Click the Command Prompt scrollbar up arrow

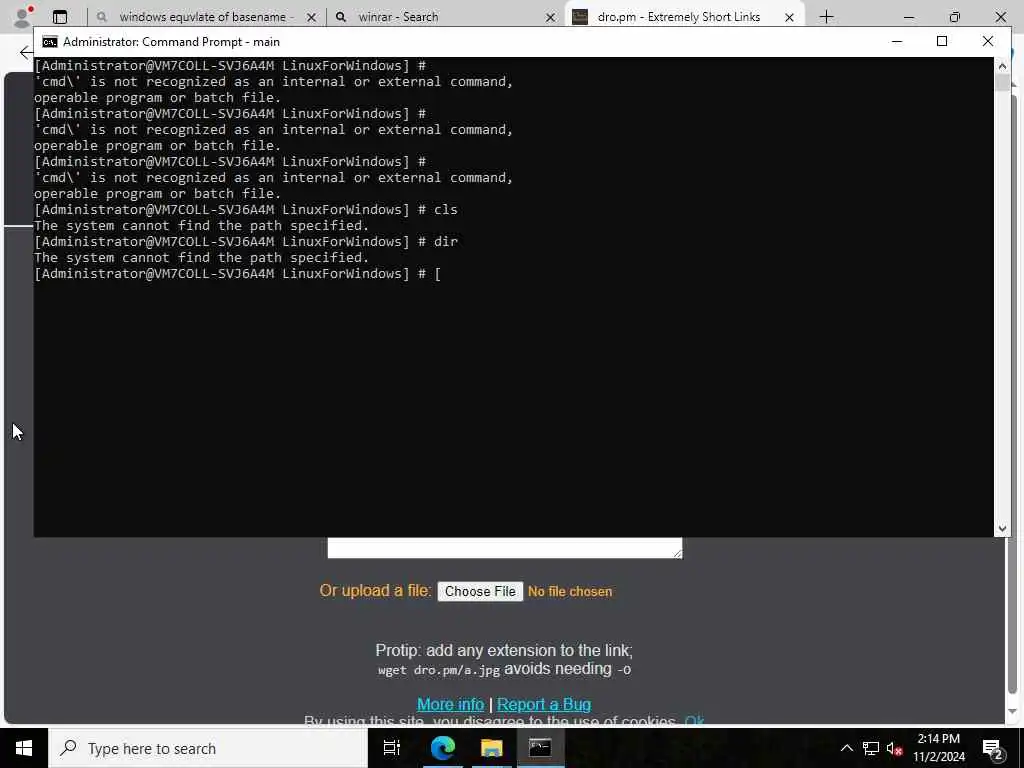1002,65
